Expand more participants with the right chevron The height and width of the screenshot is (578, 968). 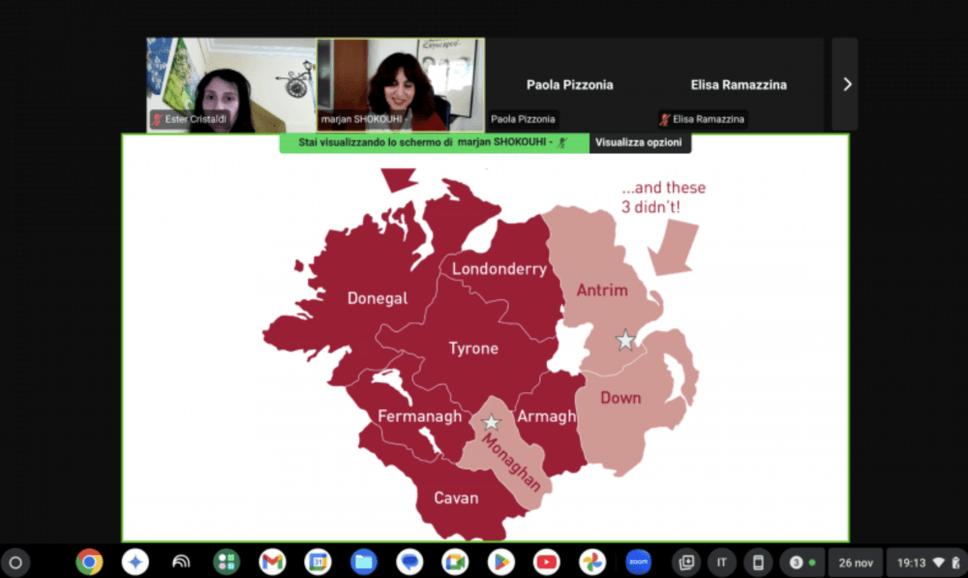tap(846, 84)
